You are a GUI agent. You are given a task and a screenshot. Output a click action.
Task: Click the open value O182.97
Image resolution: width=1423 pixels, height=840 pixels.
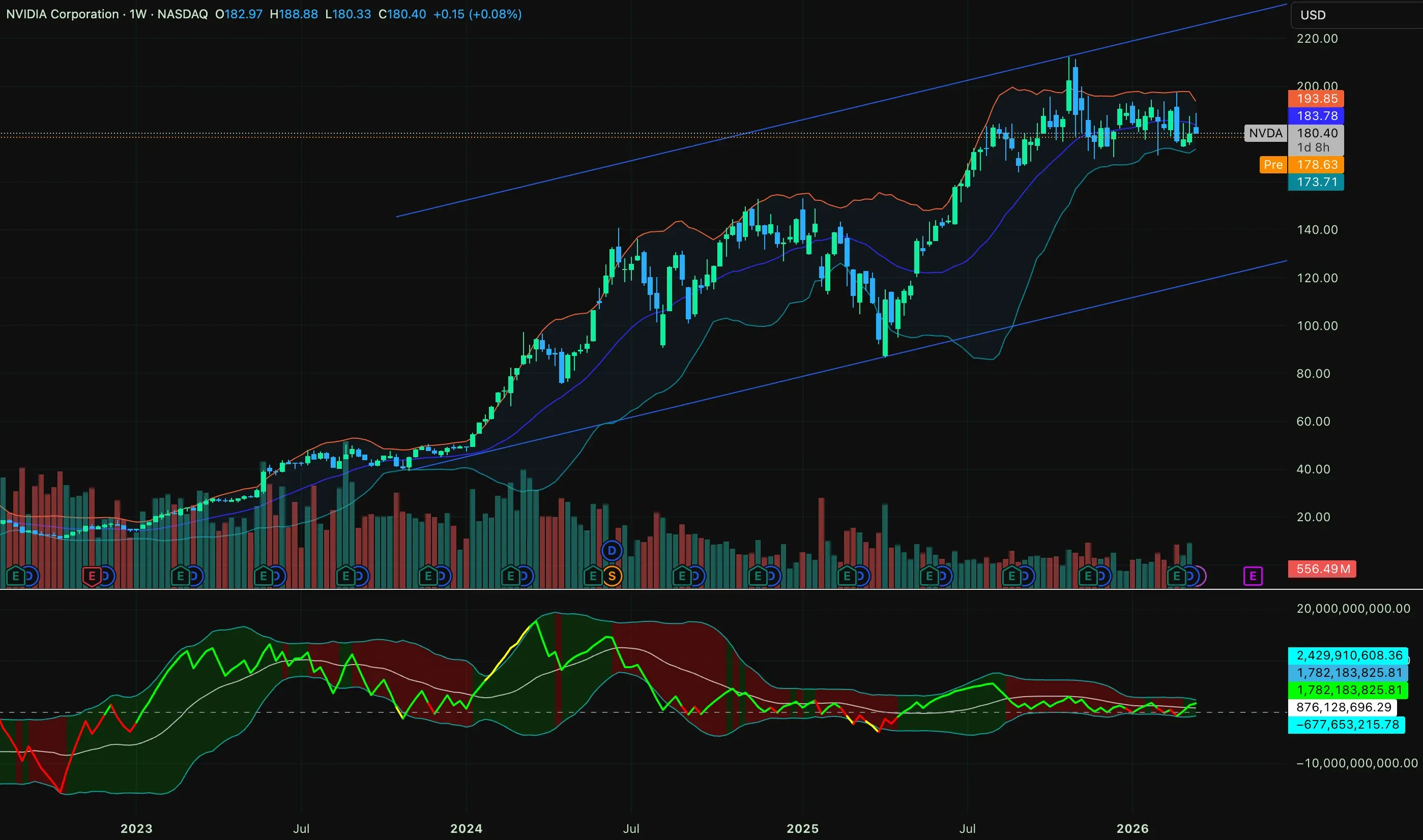(239, 14)
